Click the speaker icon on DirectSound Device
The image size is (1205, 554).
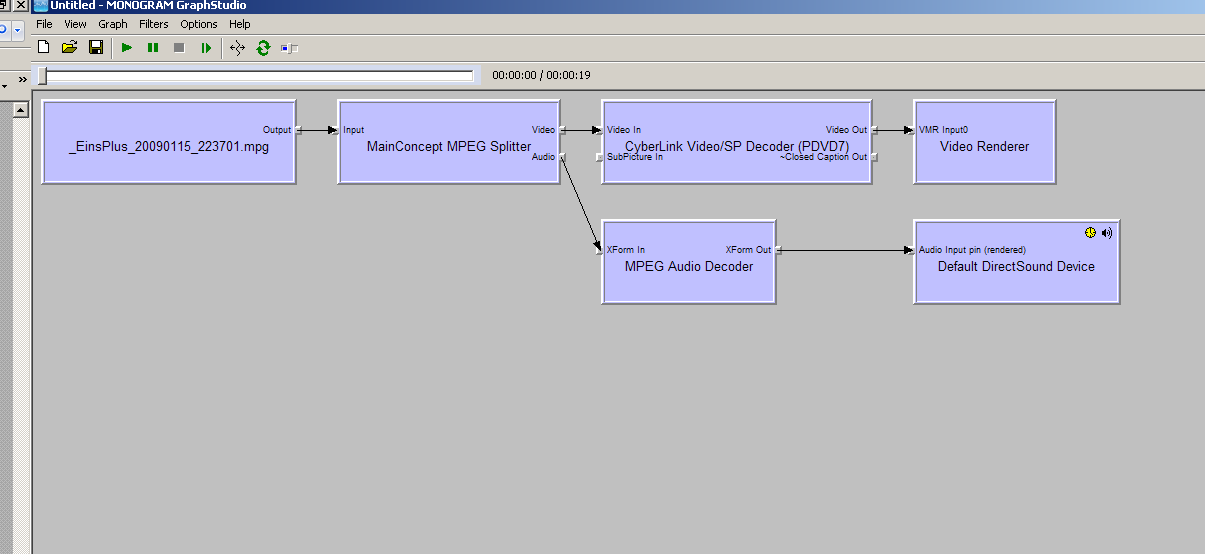1107,233
